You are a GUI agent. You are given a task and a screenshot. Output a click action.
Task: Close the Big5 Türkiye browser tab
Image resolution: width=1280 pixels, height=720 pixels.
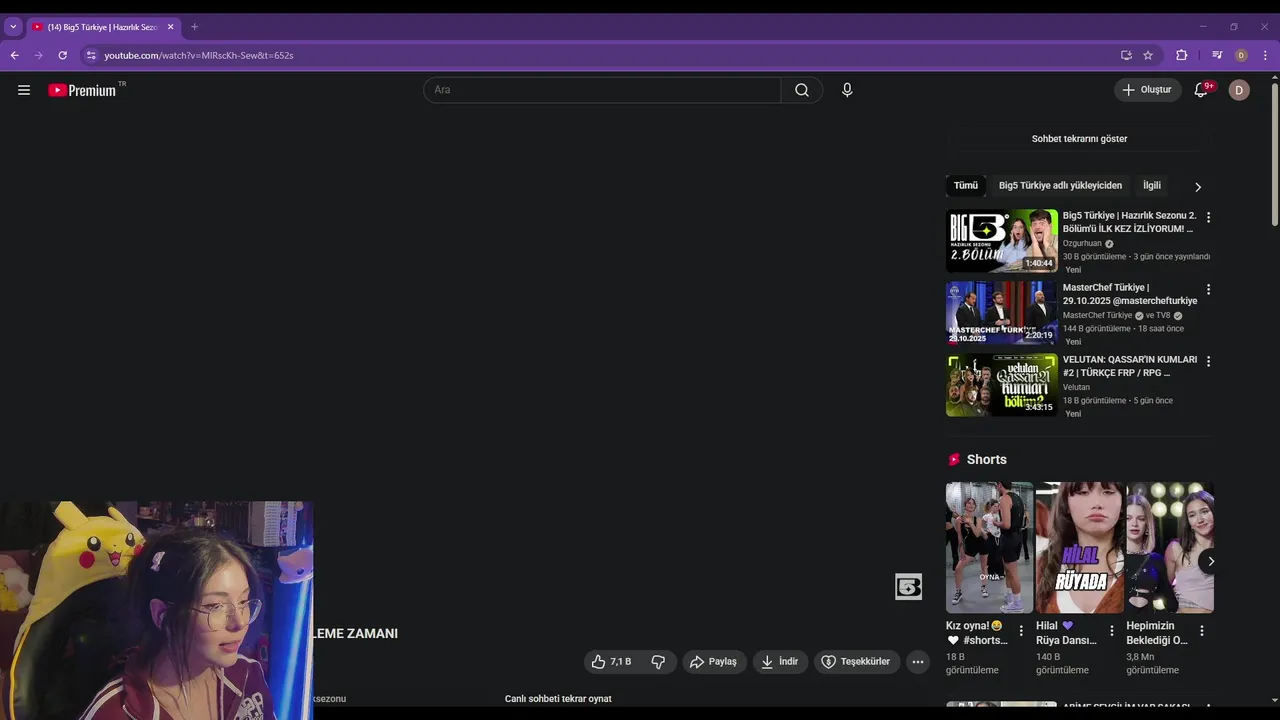170,27
